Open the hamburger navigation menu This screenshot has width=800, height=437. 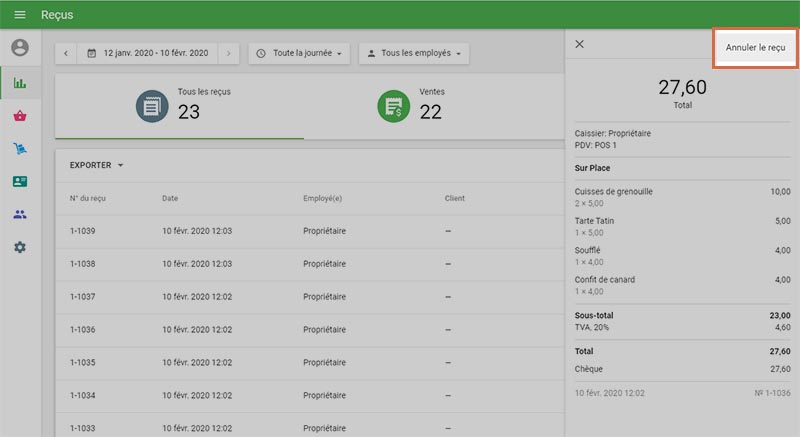pyautogui.click(x=20, y=15)
